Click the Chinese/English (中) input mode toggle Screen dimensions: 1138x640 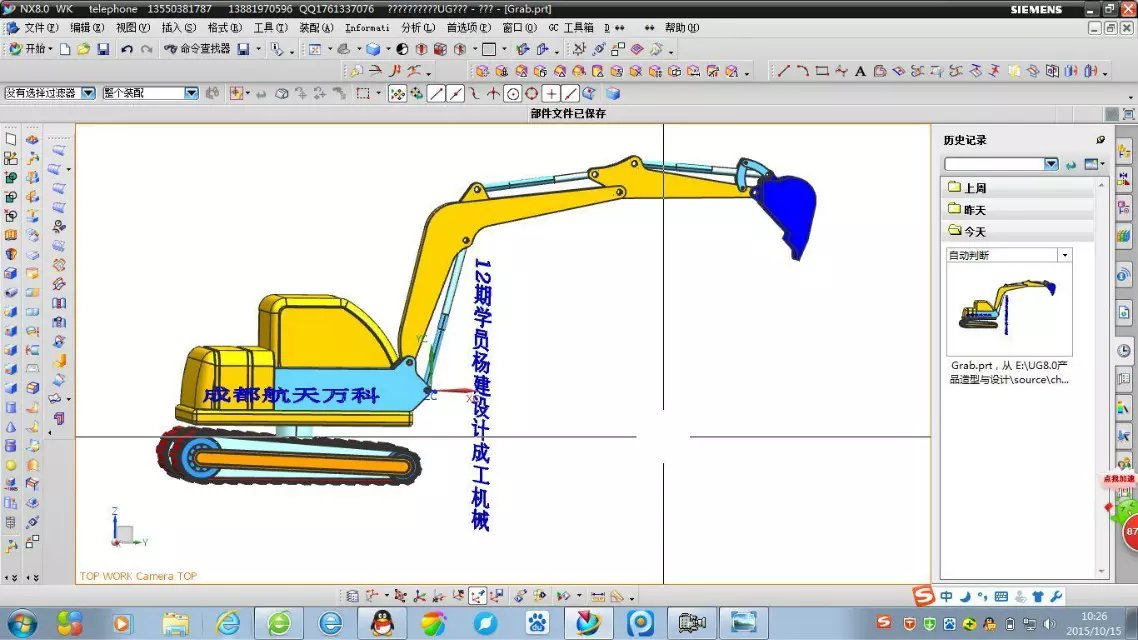[946, 596]
